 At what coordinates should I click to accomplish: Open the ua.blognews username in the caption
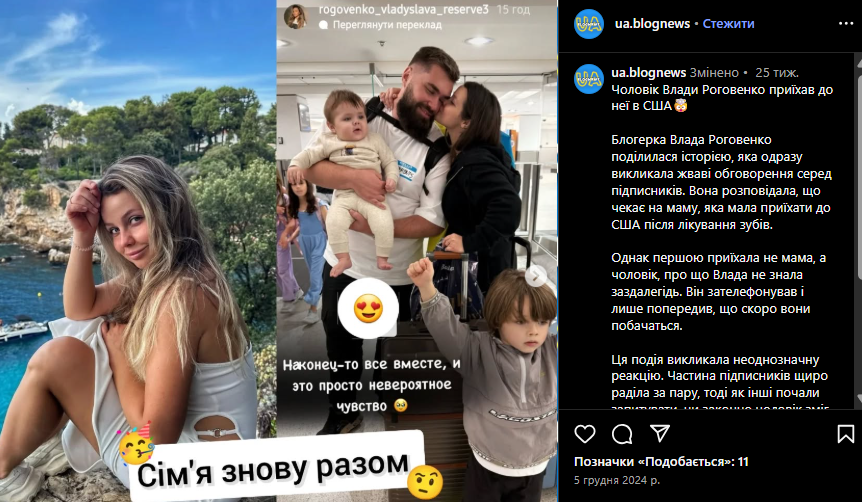(649, 73)
